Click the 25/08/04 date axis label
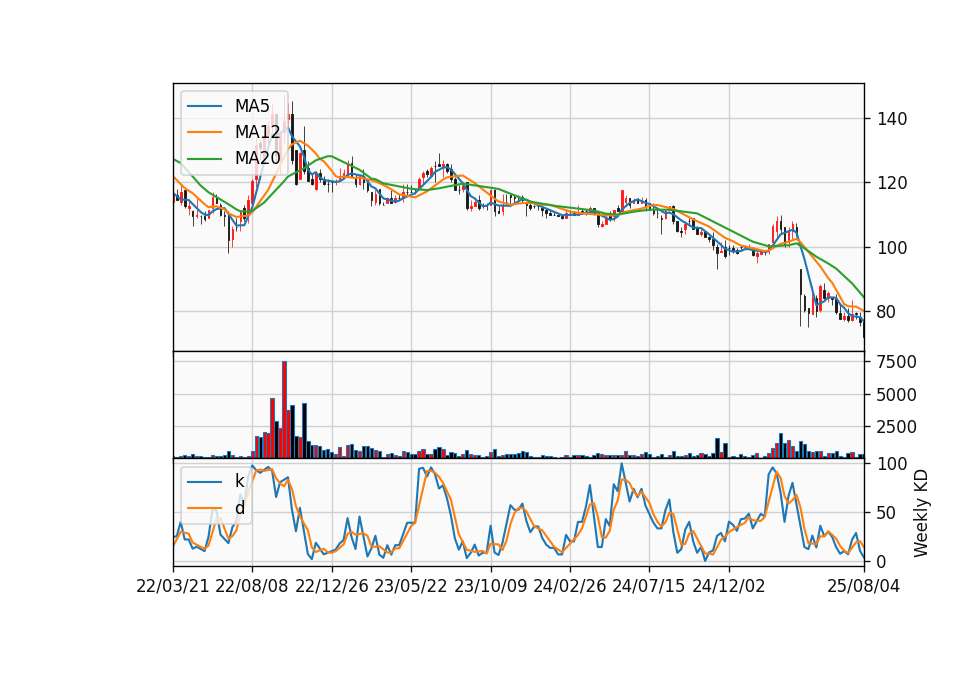The height and width of the screenshot is (690, 960). click(864, 586)
